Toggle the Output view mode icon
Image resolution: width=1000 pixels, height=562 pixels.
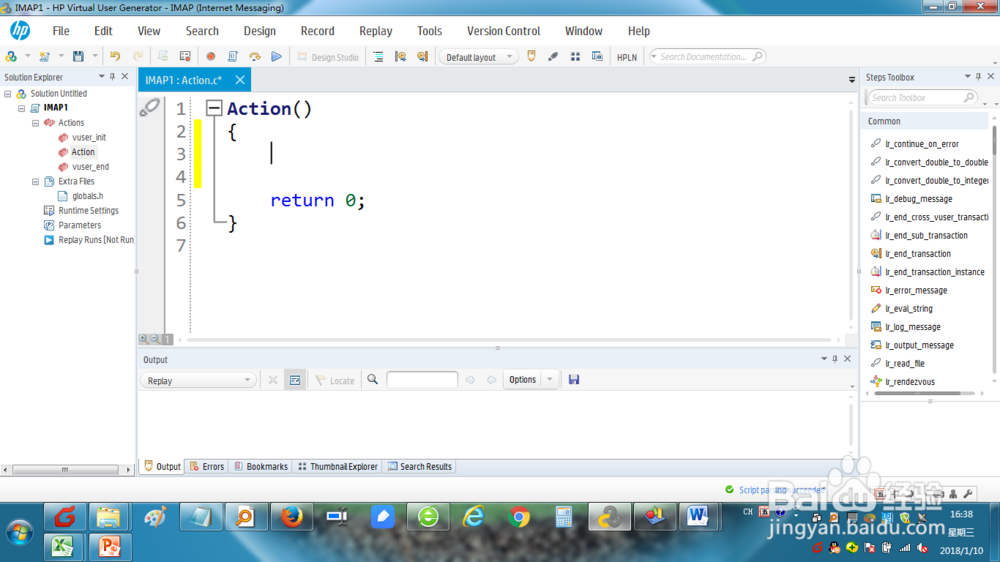[x=295, y=380]
